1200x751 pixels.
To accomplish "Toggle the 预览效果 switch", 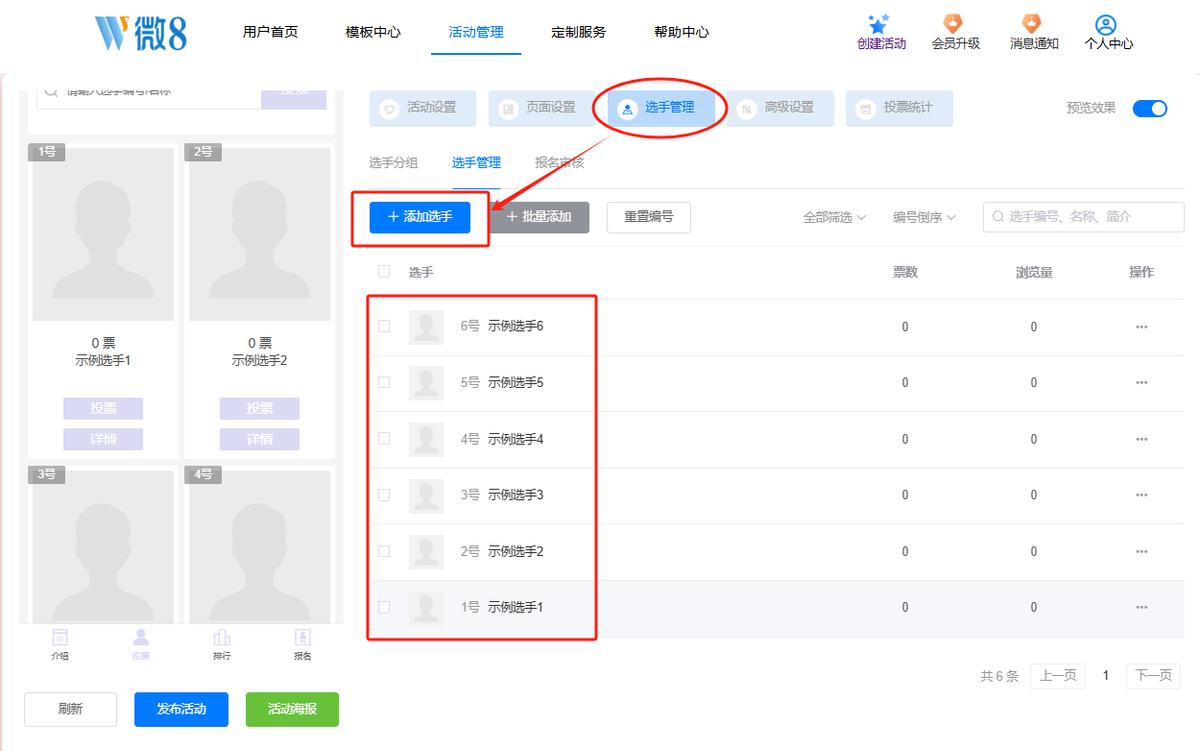I will pyautogui.click(x=1150, y=108).
